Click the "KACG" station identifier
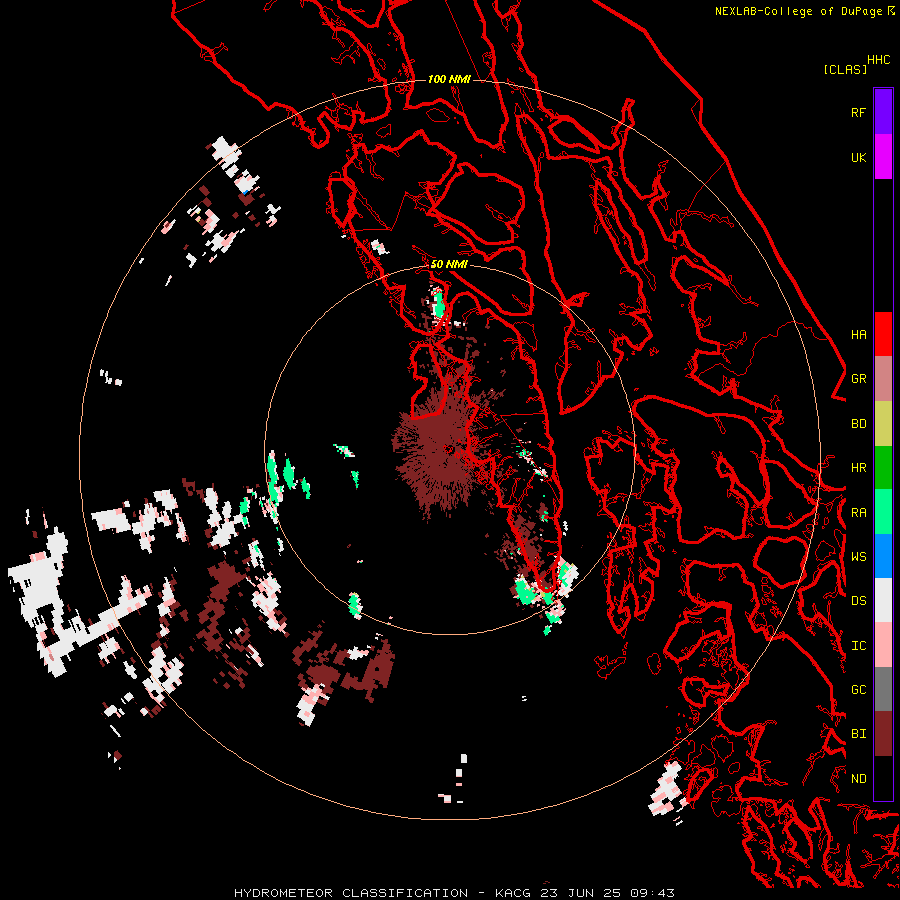The height and width of the screenshot is (900, 900). click(x=513, y=893)
